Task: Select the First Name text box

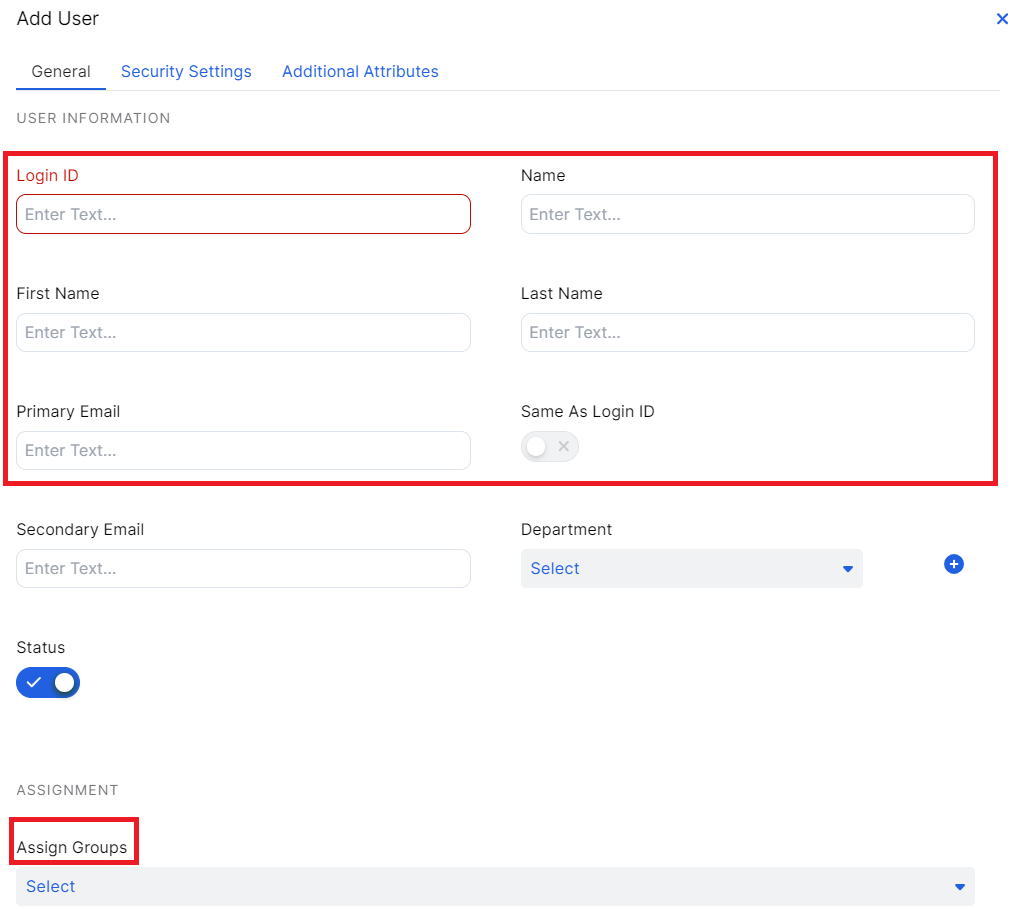Action: pyautogui.click(x=243, y=333)
